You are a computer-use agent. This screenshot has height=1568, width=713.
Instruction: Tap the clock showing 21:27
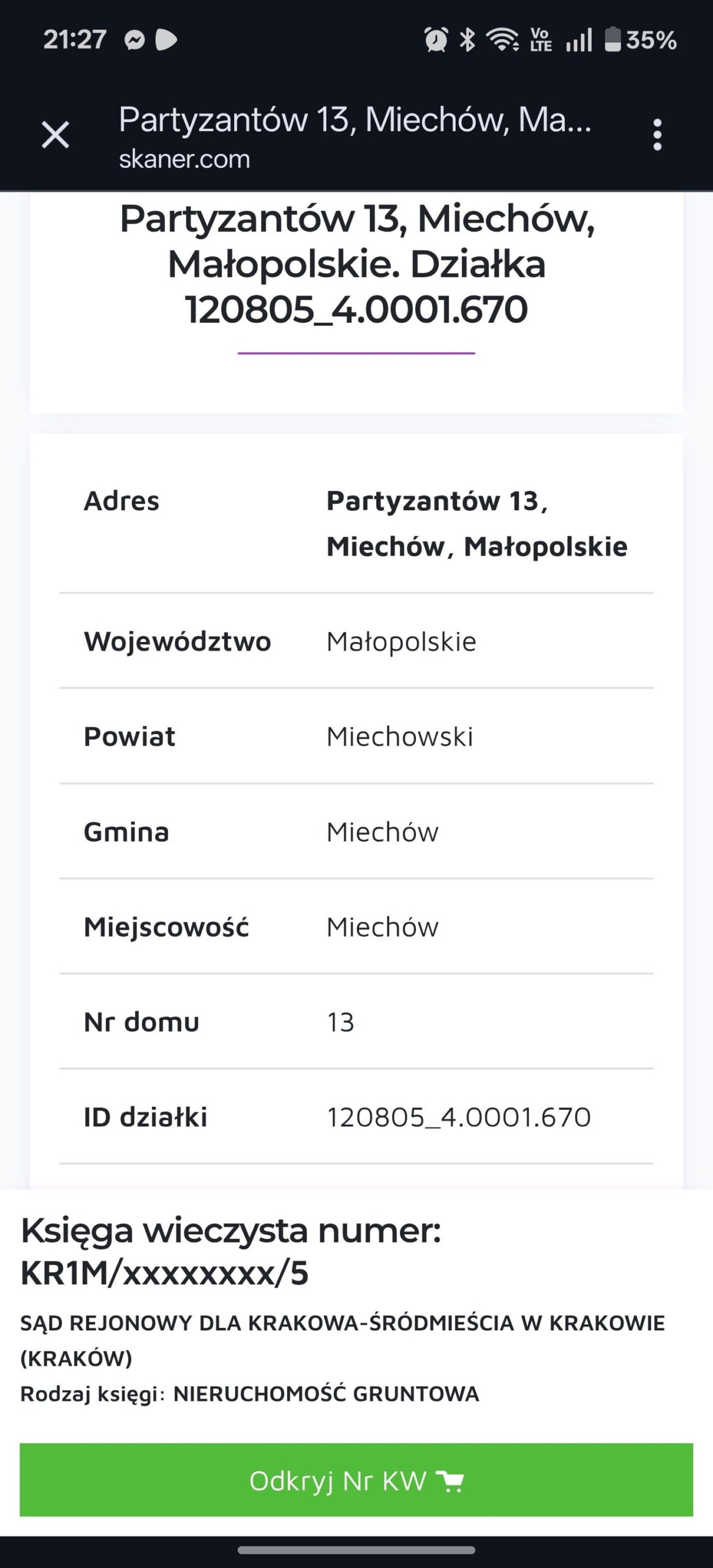click(x=75, y=40)
